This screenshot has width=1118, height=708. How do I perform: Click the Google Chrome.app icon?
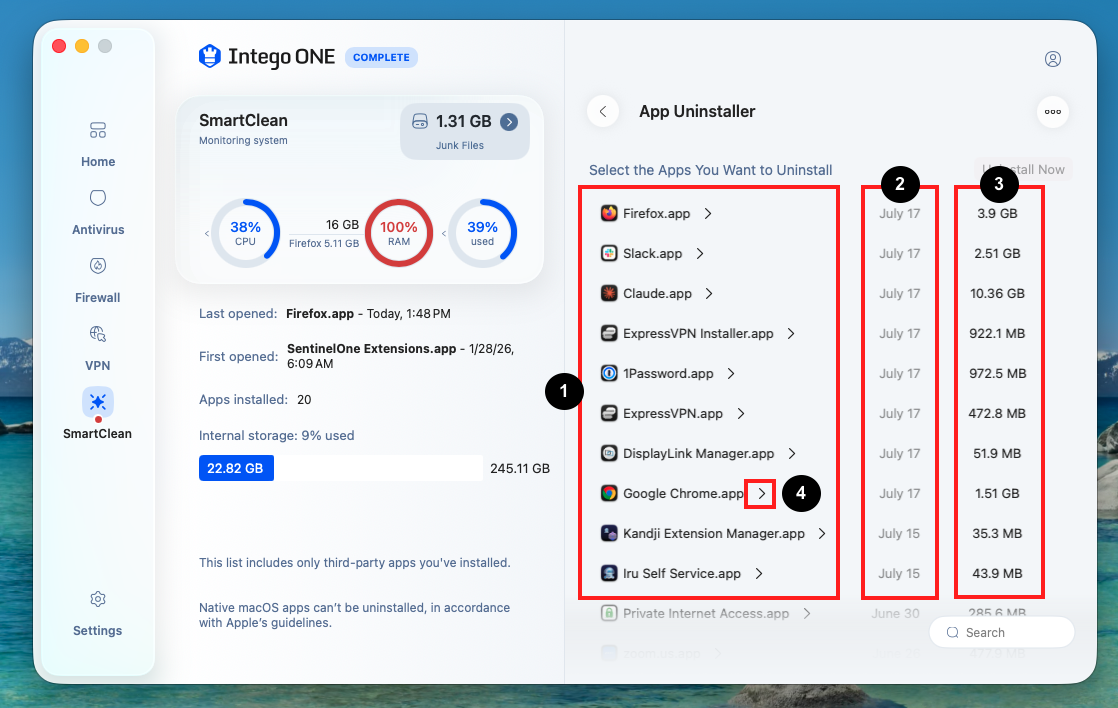[609, 493]
